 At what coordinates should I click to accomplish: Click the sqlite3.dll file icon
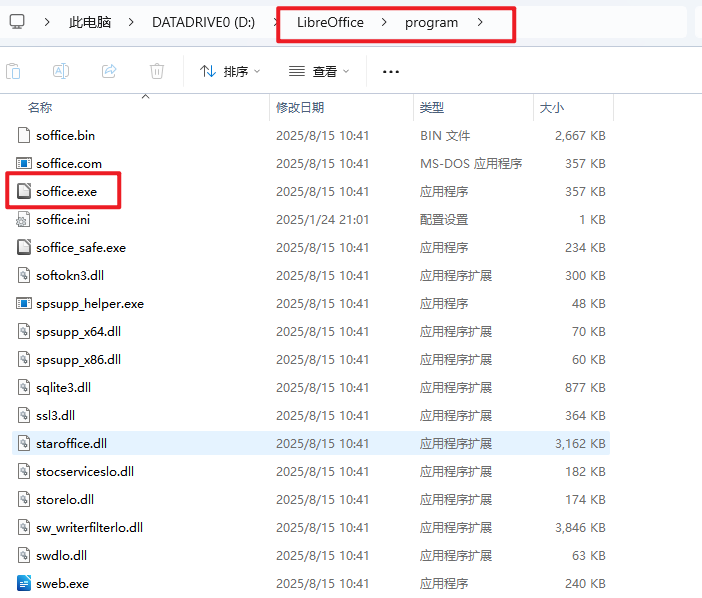pos(24,387)
